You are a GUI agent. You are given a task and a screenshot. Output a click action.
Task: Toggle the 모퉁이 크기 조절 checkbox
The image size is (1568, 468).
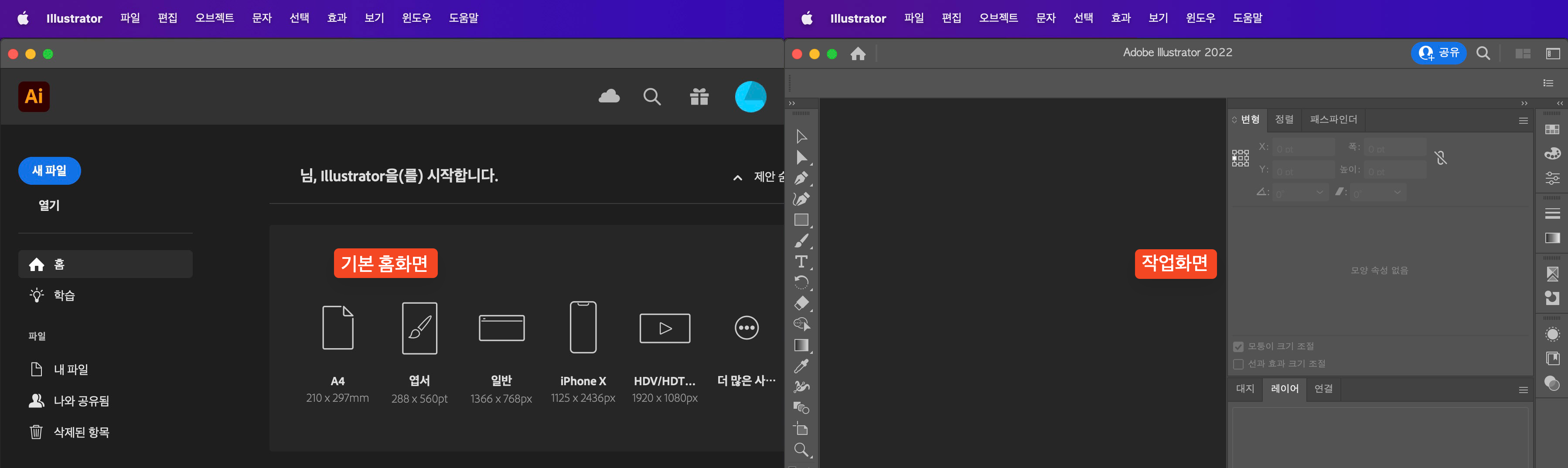(x=1238, y=347)
